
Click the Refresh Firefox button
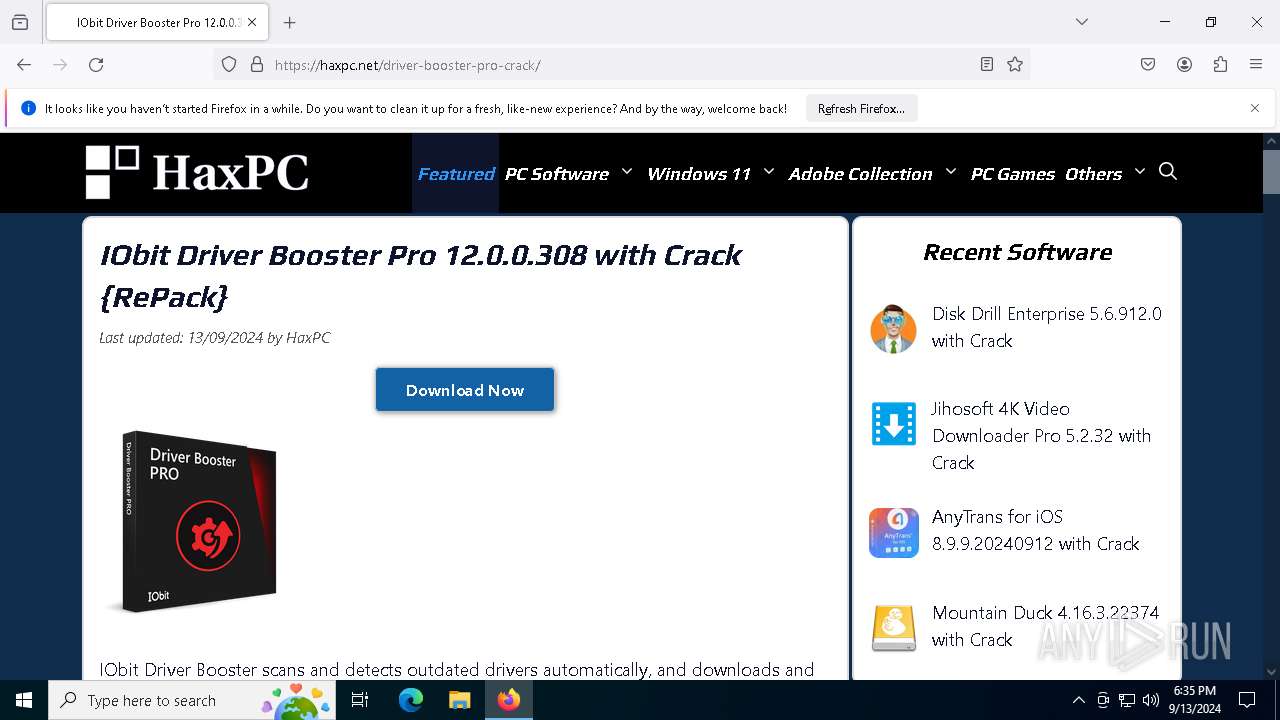(x=861, y=109)
